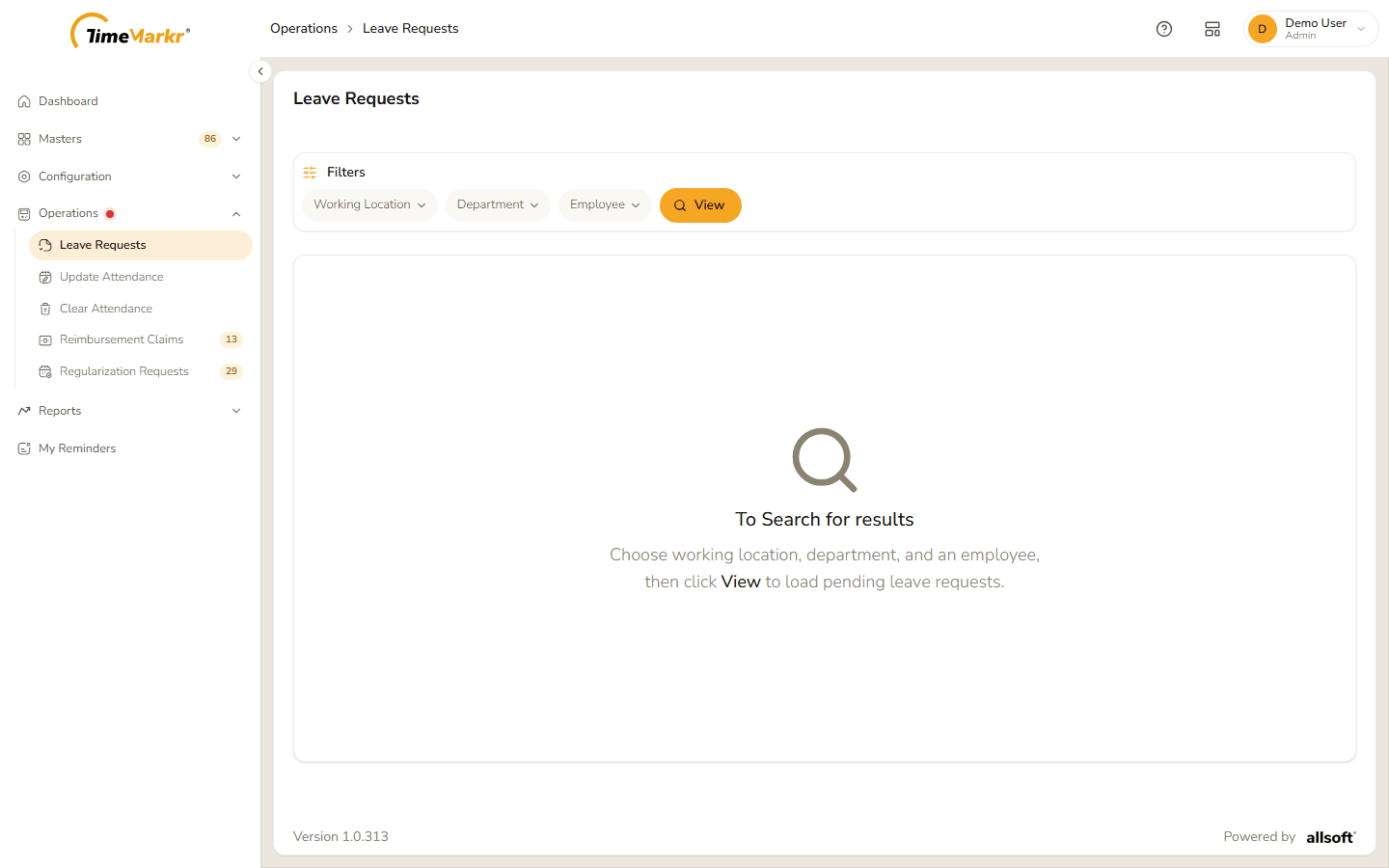
Task: Click the Operations breadcrumb link
Action: coord(304,29)
